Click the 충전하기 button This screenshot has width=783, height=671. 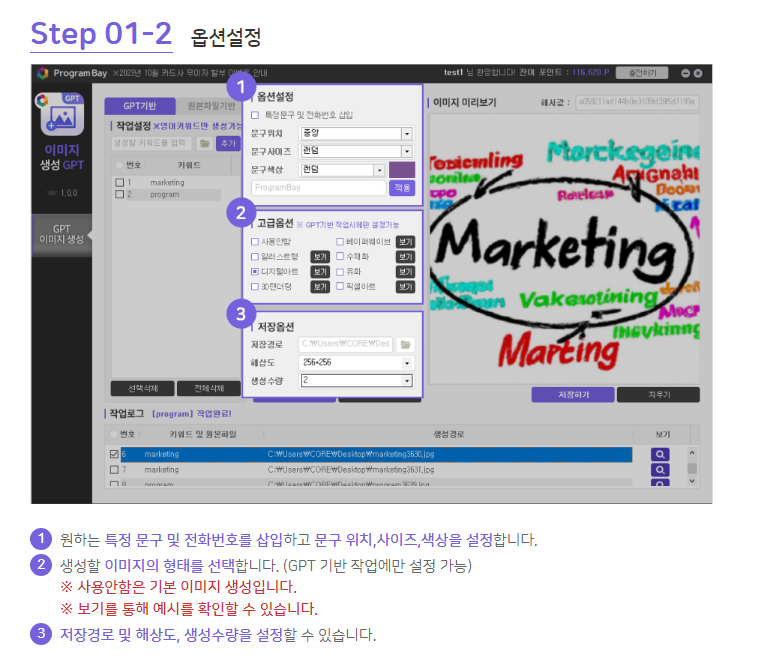642,73
